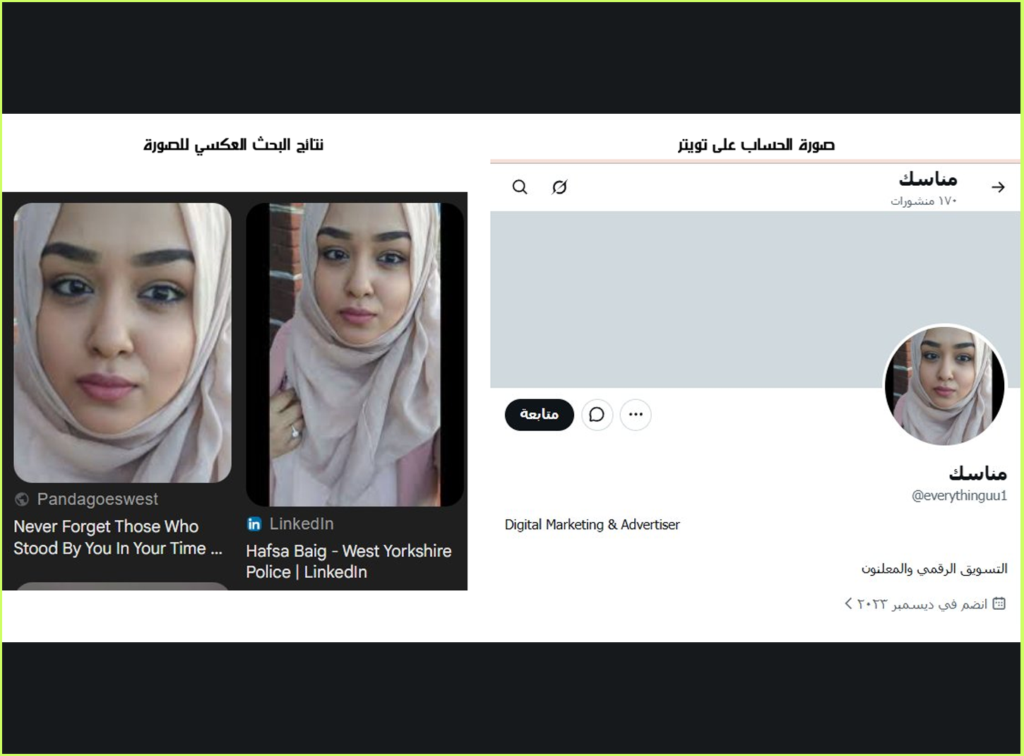This screenshot has width=1024, height=756.
Task: Open the direct message bubble icon
Action: click(x=597, y=415)
